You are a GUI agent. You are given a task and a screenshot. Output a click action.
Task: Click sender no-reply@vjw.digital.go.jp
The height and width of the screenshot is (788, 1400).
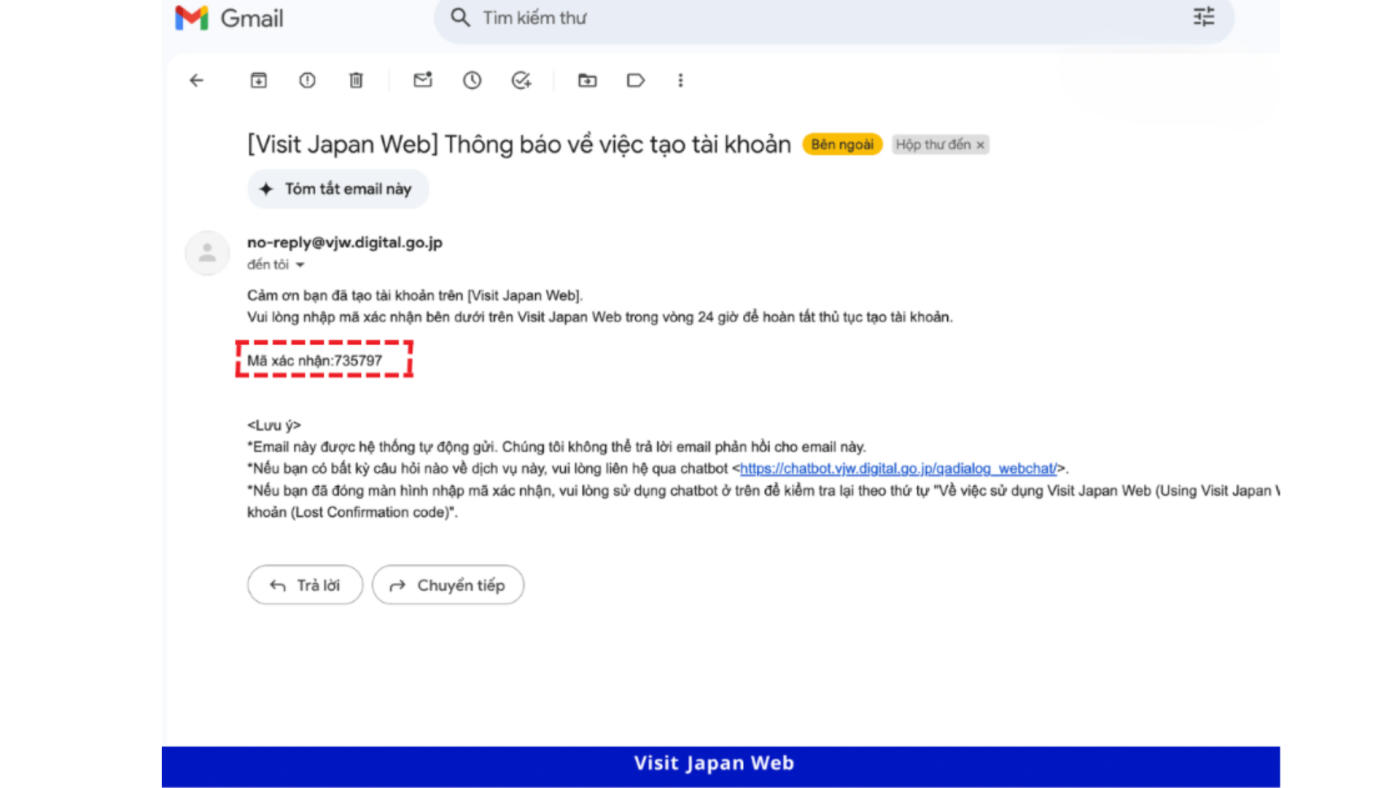[x=345, y=242]
